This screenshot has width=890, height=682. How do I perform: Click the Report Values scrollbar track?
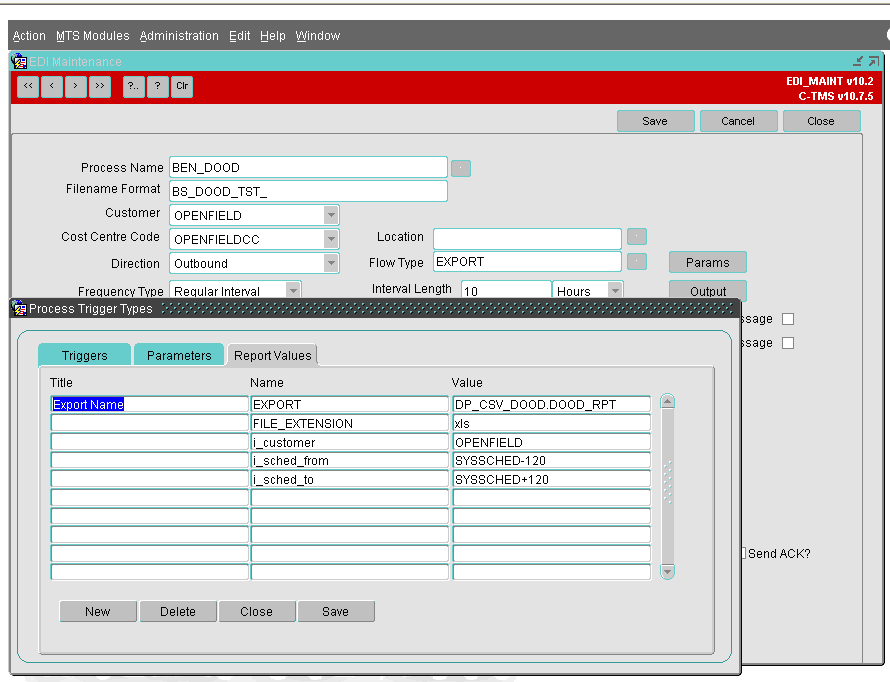point(668,486)
